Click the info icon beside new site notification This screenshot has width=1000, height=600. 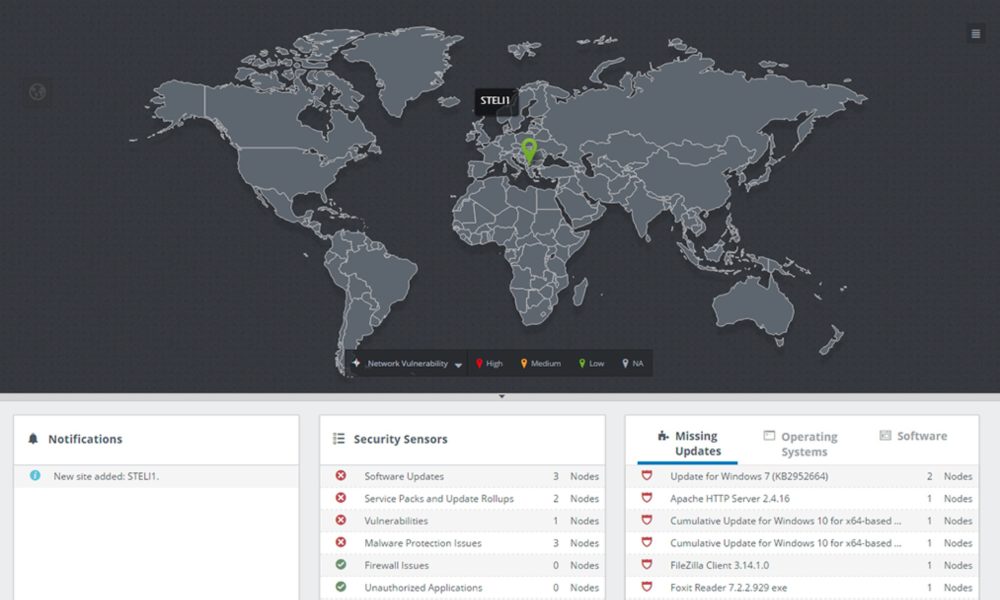coord(35,476)
